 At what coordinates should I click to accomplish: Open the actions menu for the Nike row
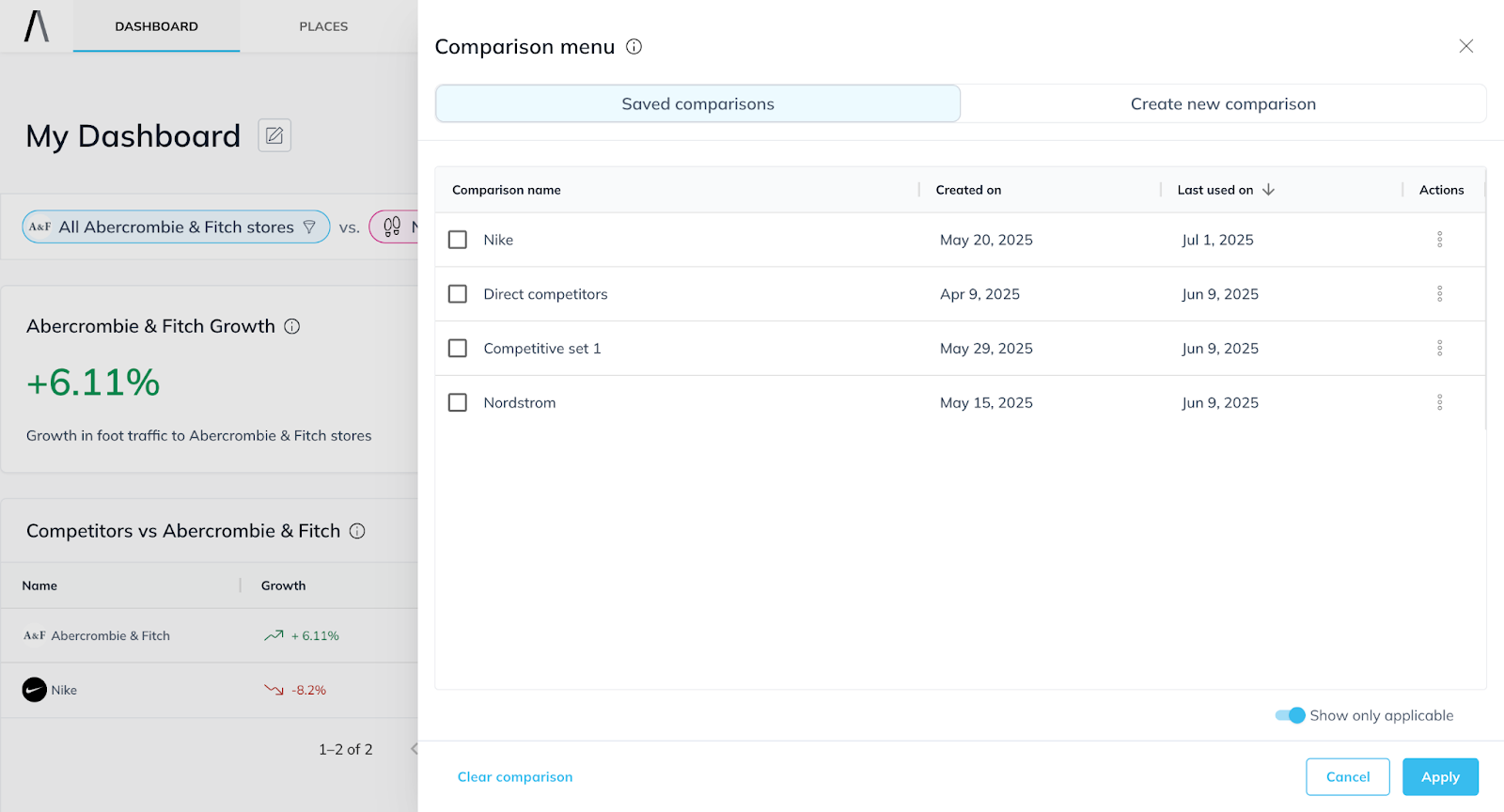coord(1439,240)
